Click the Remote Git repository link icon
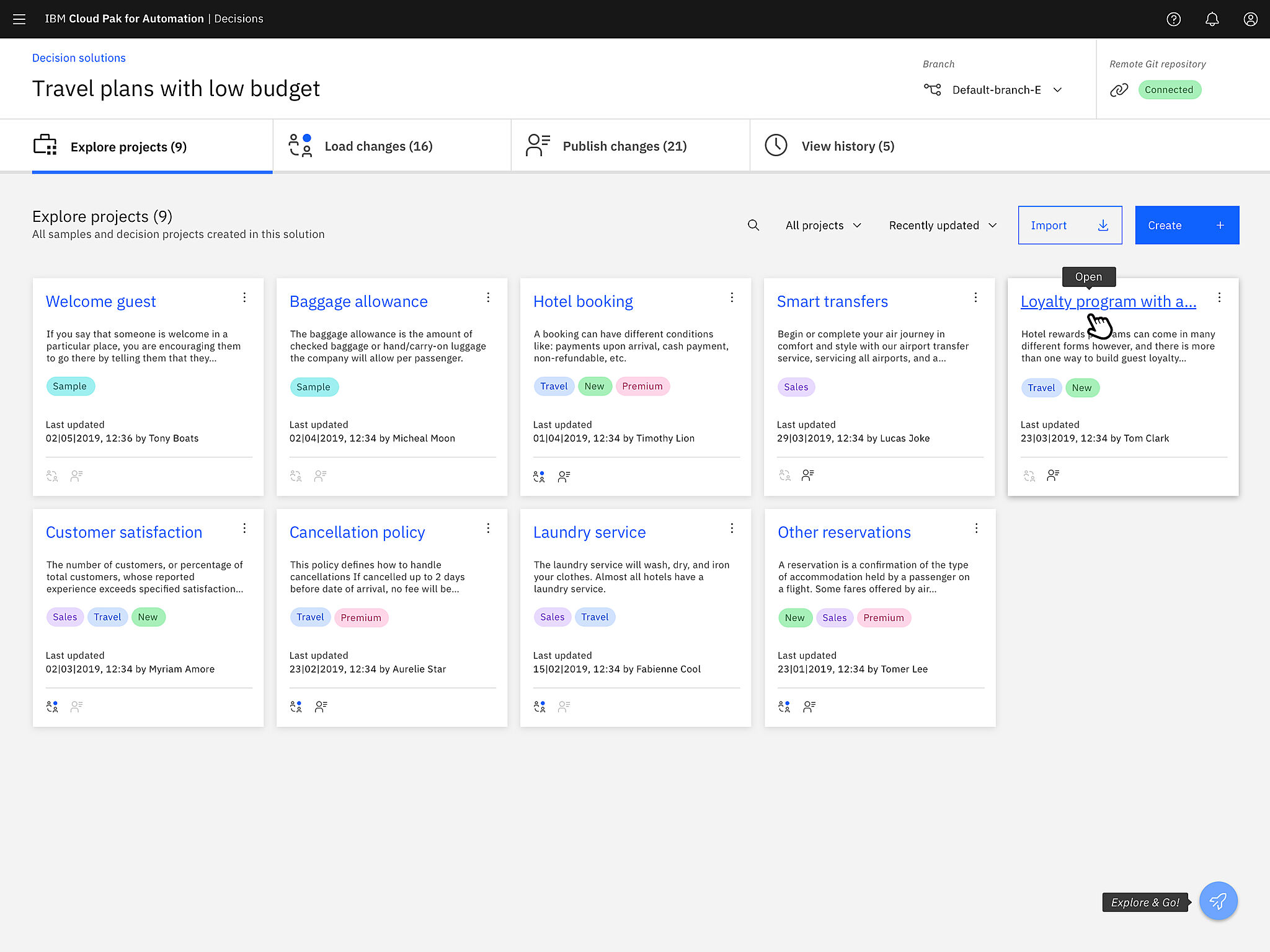 tap(1119, 90)
